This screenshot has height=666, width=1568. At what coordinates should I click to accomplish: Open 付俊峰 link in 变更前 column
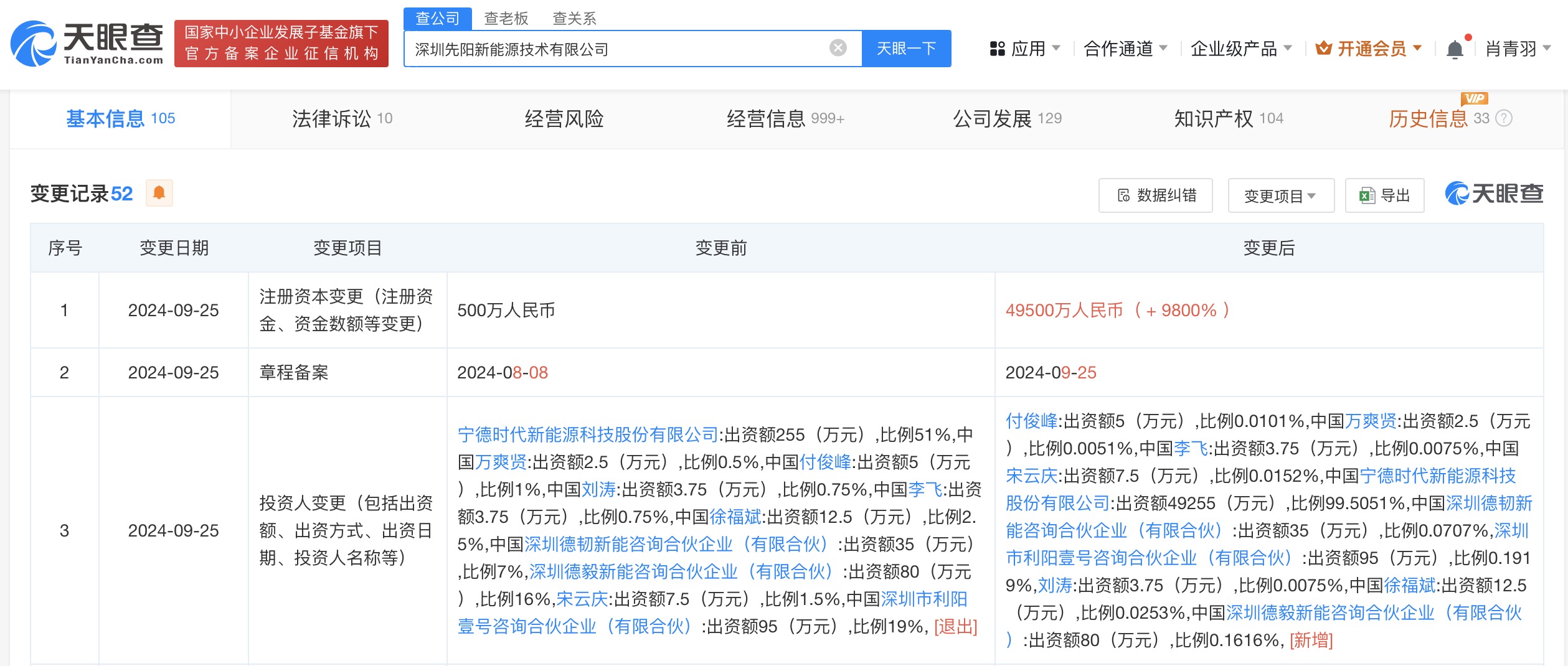[x=825, y=462]
